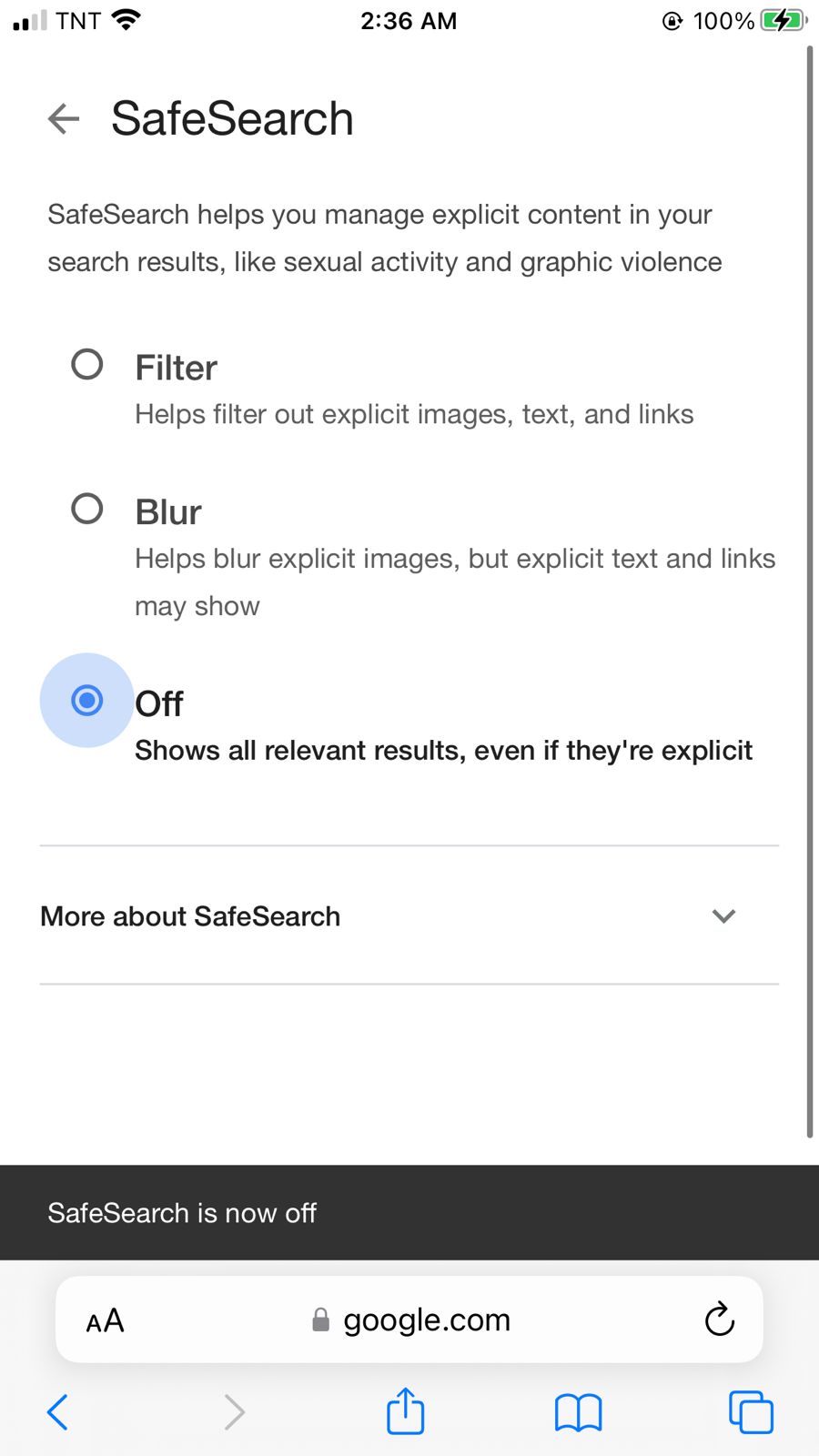Tap the cellular signal bars
Screen dimensions: 819x1456
[x=29, y=20]
